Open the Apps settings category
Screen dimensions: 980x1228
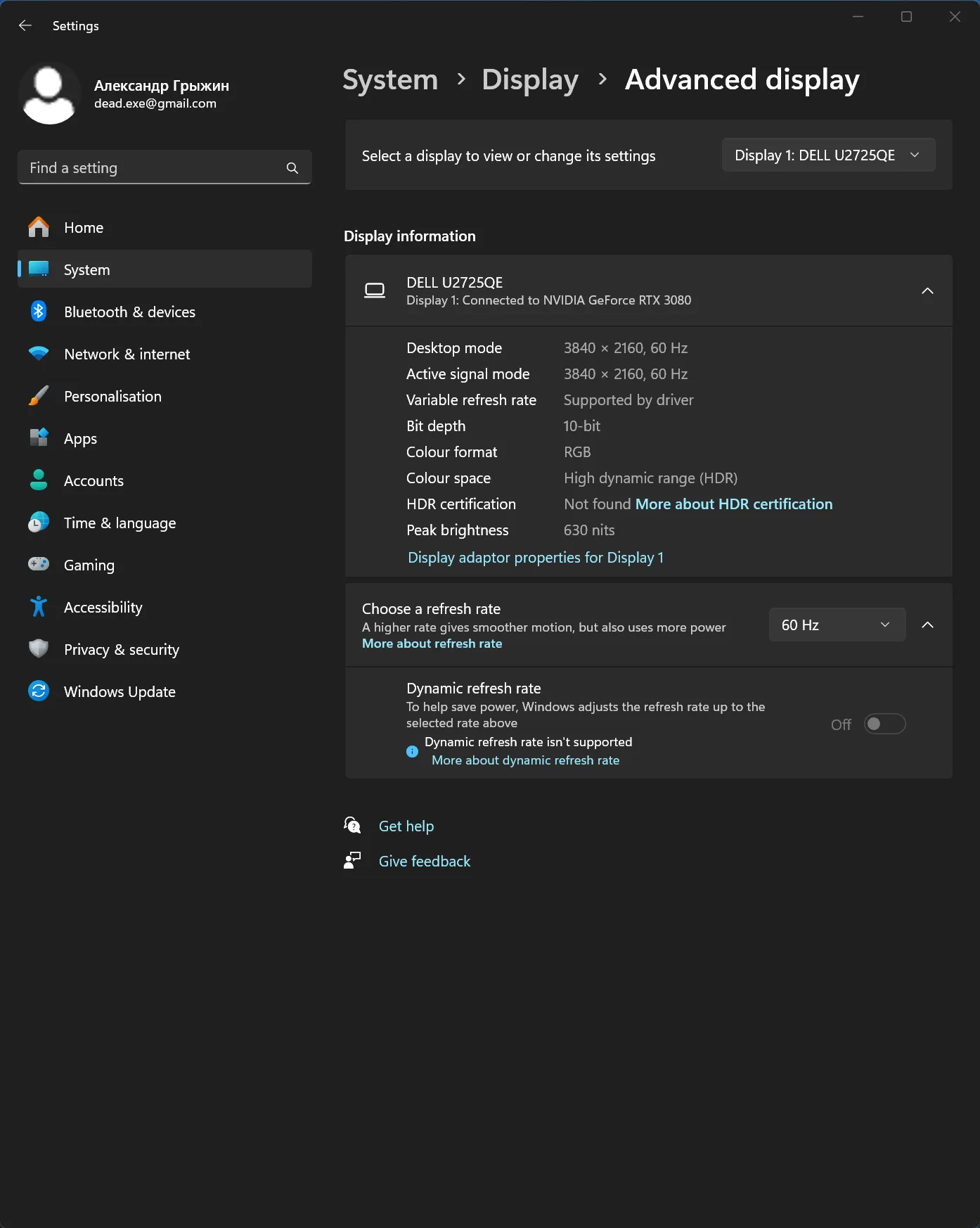pos(80,439)
